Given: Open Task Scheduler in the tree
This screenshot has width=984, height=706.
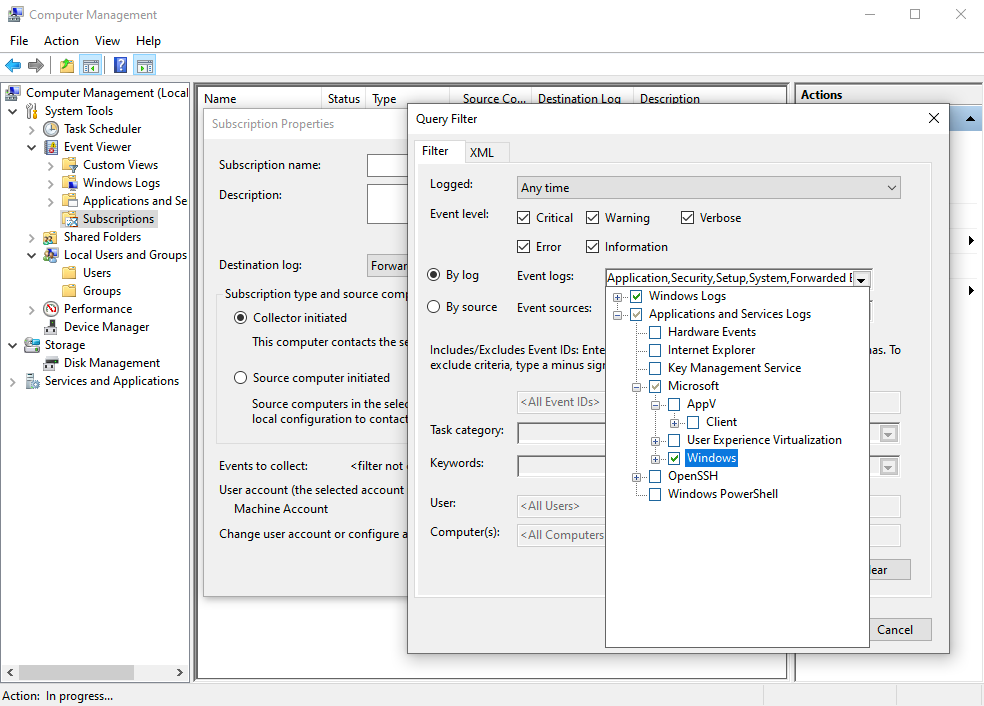Looking at the screenshot, I should pyautogui.click(x=102, y=129).
